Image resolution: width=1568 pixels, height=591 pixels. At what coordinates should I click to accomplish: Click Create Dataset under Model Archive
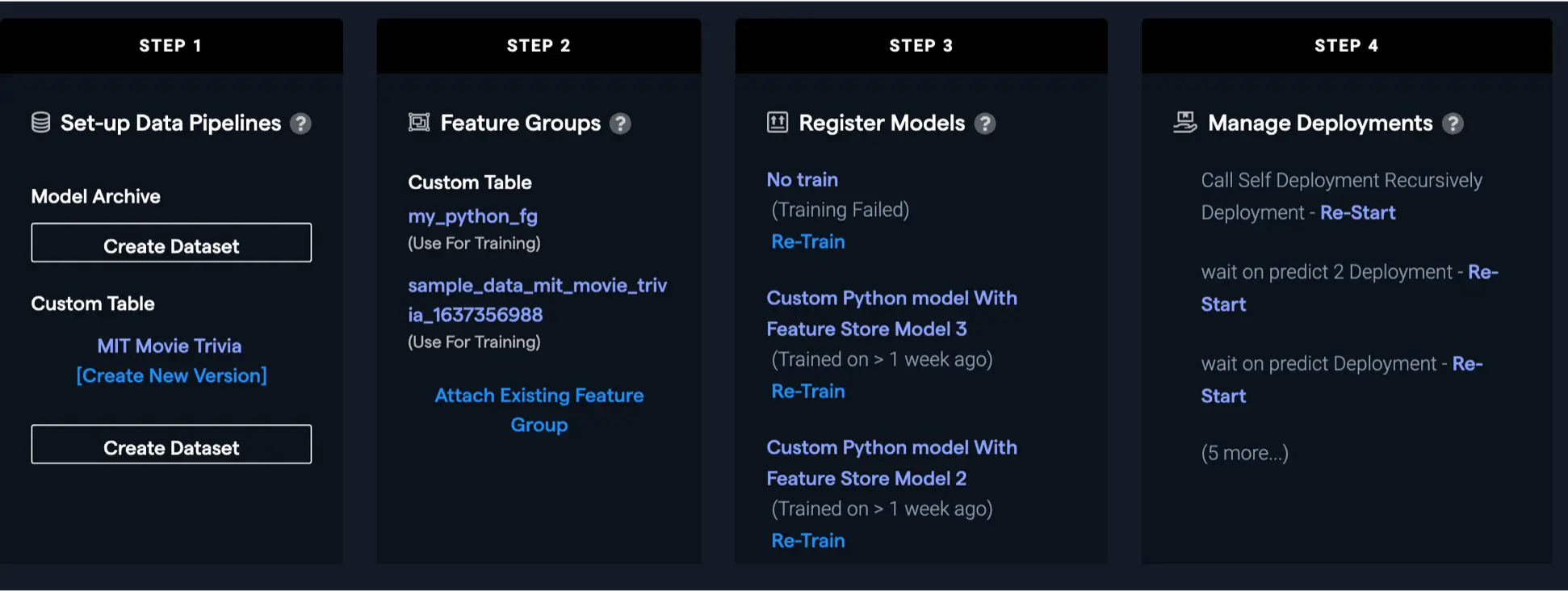[171, 243]
